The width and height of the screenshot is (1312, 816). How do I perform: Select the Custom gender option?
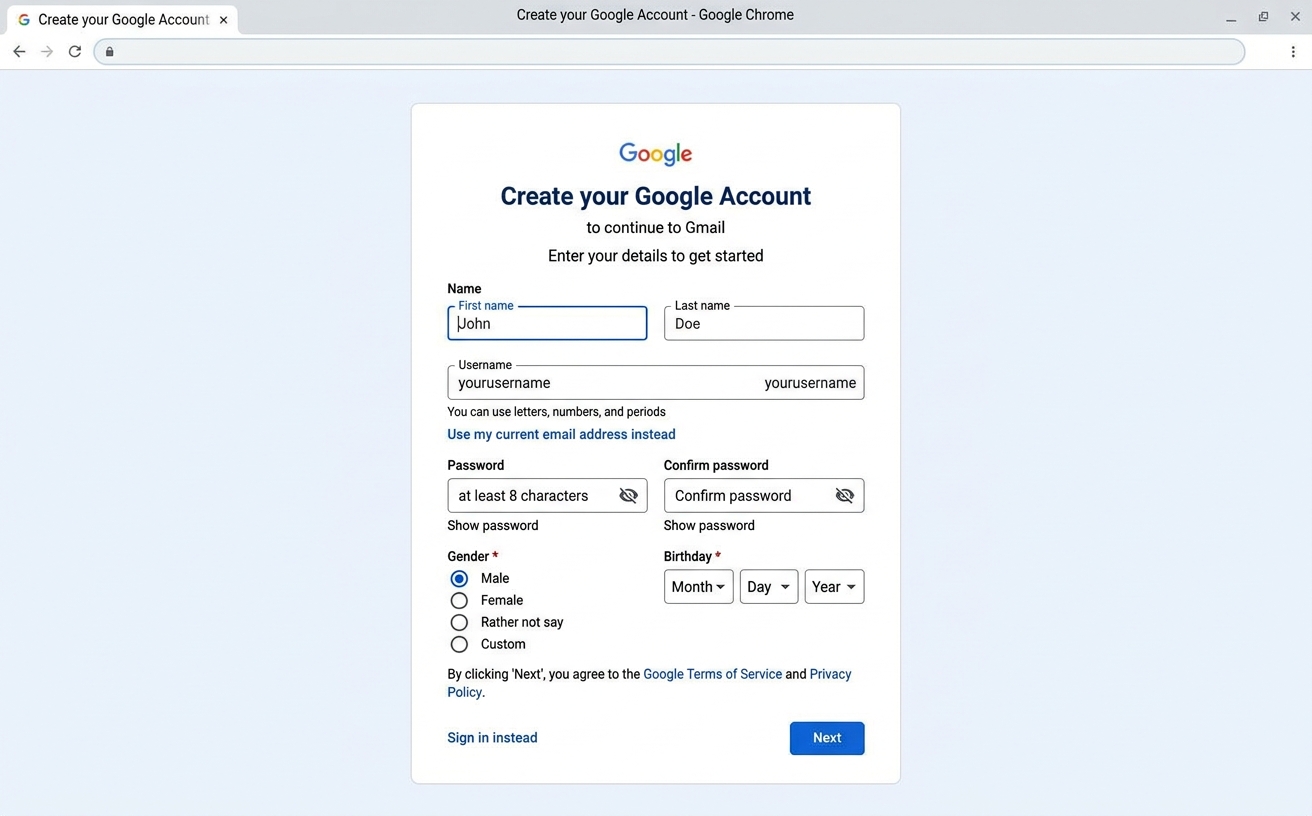pyautogui.click(x=459, y=644)
